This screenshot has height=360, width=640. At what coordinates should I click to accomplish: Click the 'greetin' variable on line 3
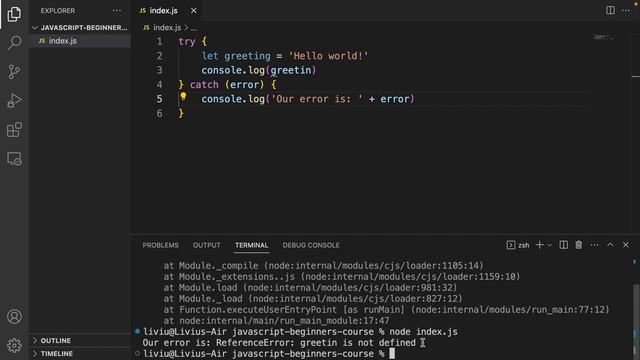(290, 70)
